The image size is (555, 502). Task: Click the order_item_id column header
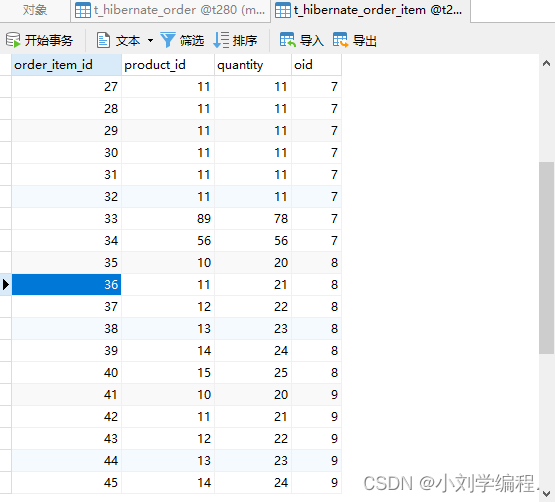[x=67, y=65]
